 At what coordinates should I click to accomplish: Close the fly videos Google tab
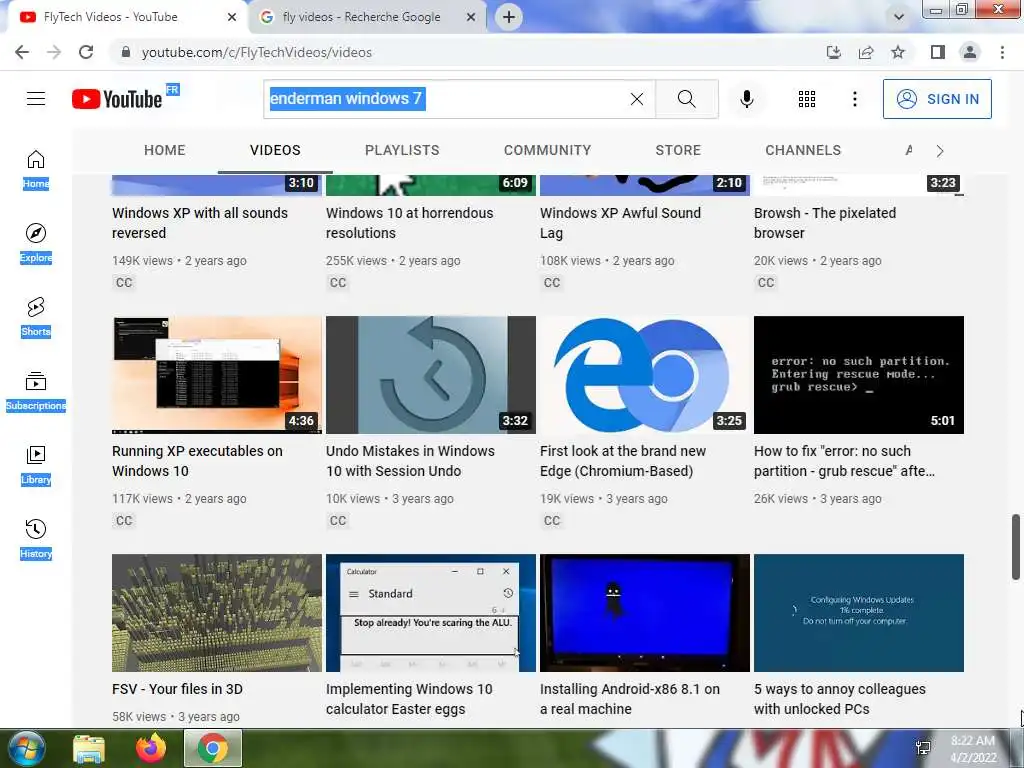tap(471, 17)
